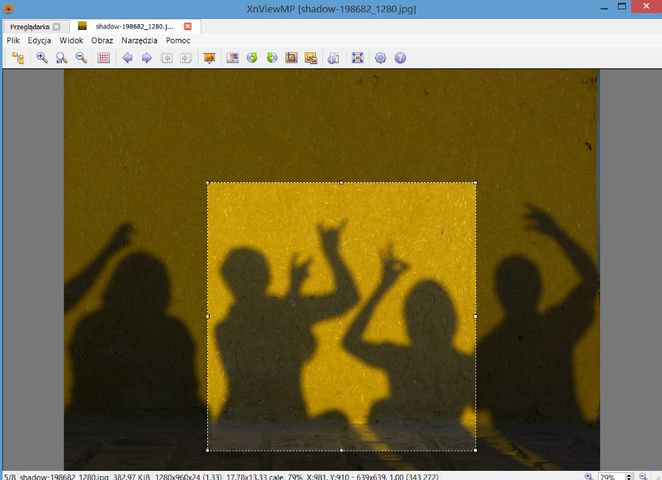This screenshot has width=662, height=480.
Task: Expand the Widok menu
Action: coord(71,41)
